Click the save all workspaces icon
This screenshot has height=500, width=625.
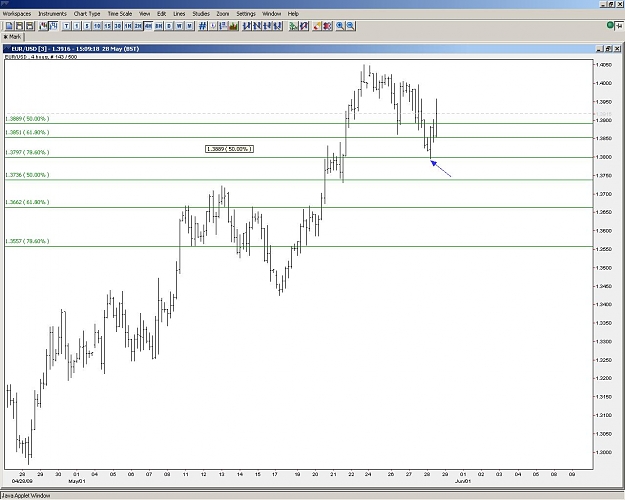coord(29,26)
